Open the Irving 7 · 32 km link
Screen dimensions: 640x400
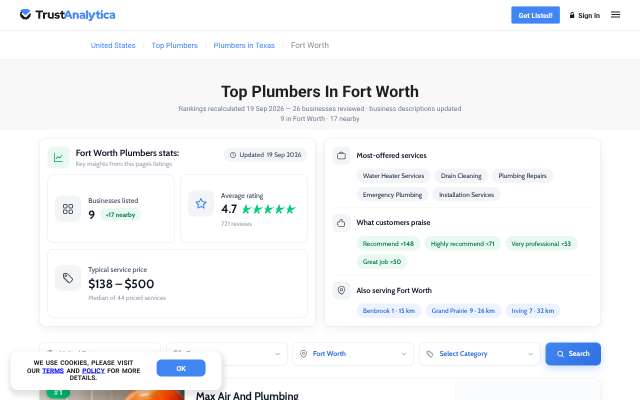(x=533, y=311)
